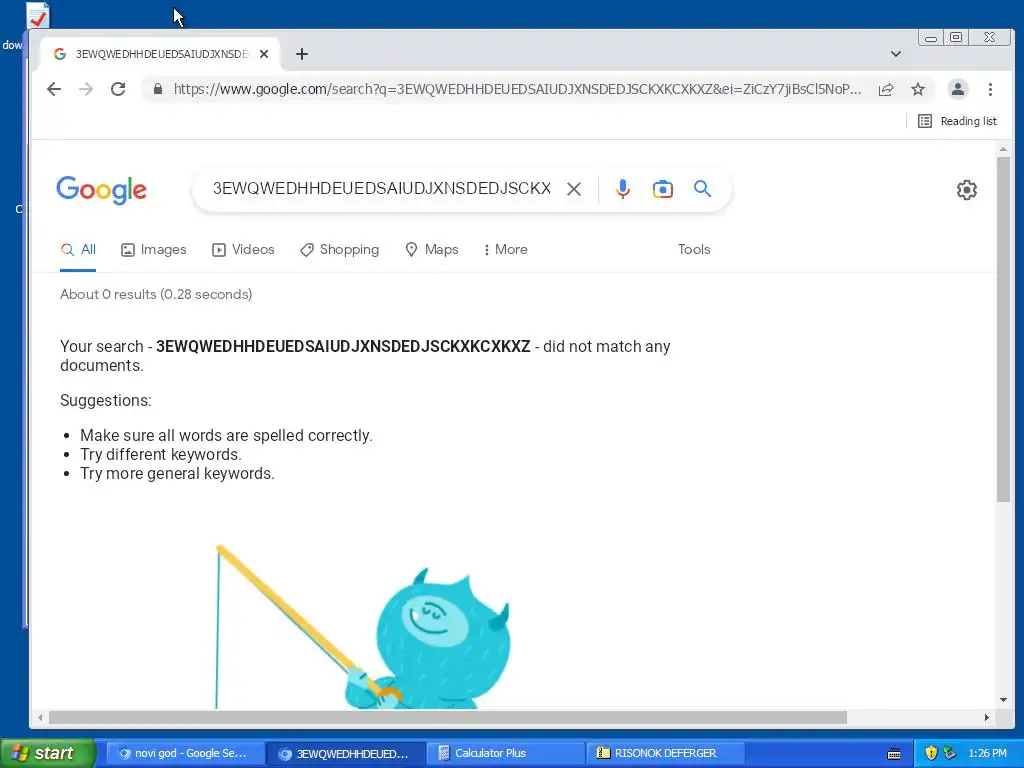The height and width of the screenshot is (768, 1024).
Task: Reload the current search page
Action: pos(118,89)
